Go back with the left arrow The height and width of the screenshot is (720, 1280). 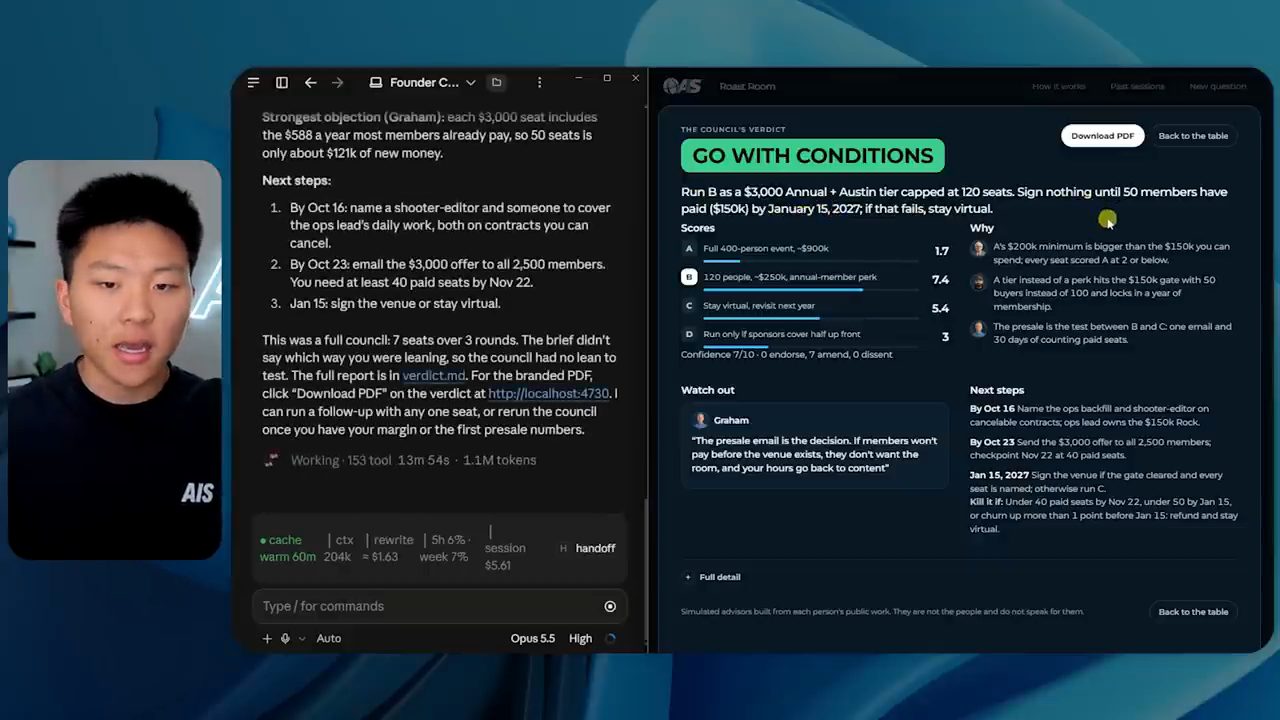pos(311,83)
